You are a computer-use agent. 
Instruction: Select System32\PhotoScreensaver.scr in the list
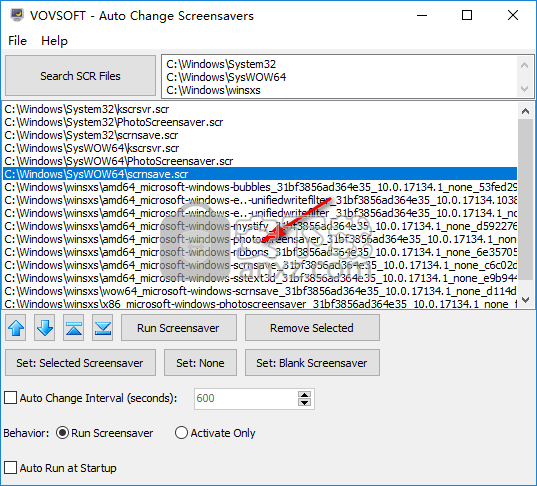260,122
